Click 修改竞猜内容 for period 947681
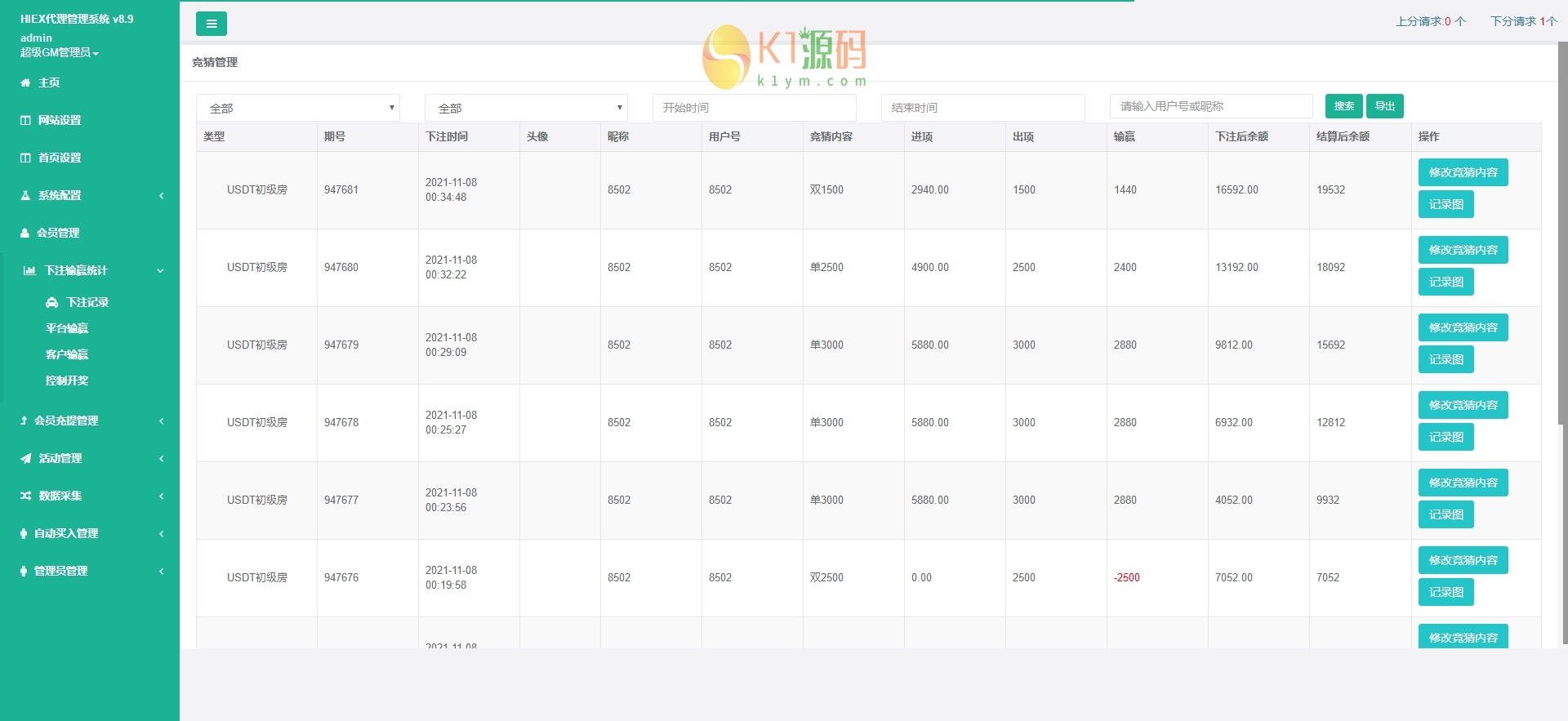Viewport: 1568px width, 721px height. tap(1463, 172)
